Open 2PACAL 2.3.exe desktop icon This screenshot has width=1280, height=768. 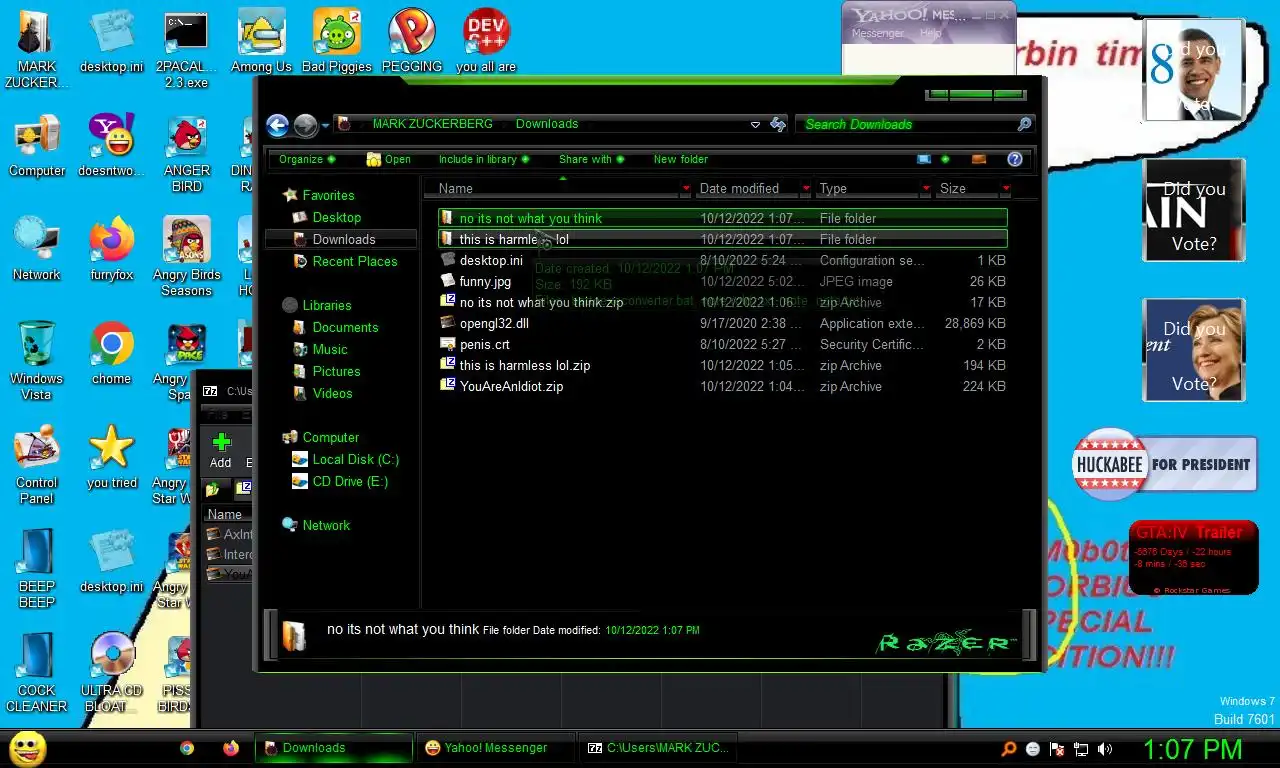(186, 50)
